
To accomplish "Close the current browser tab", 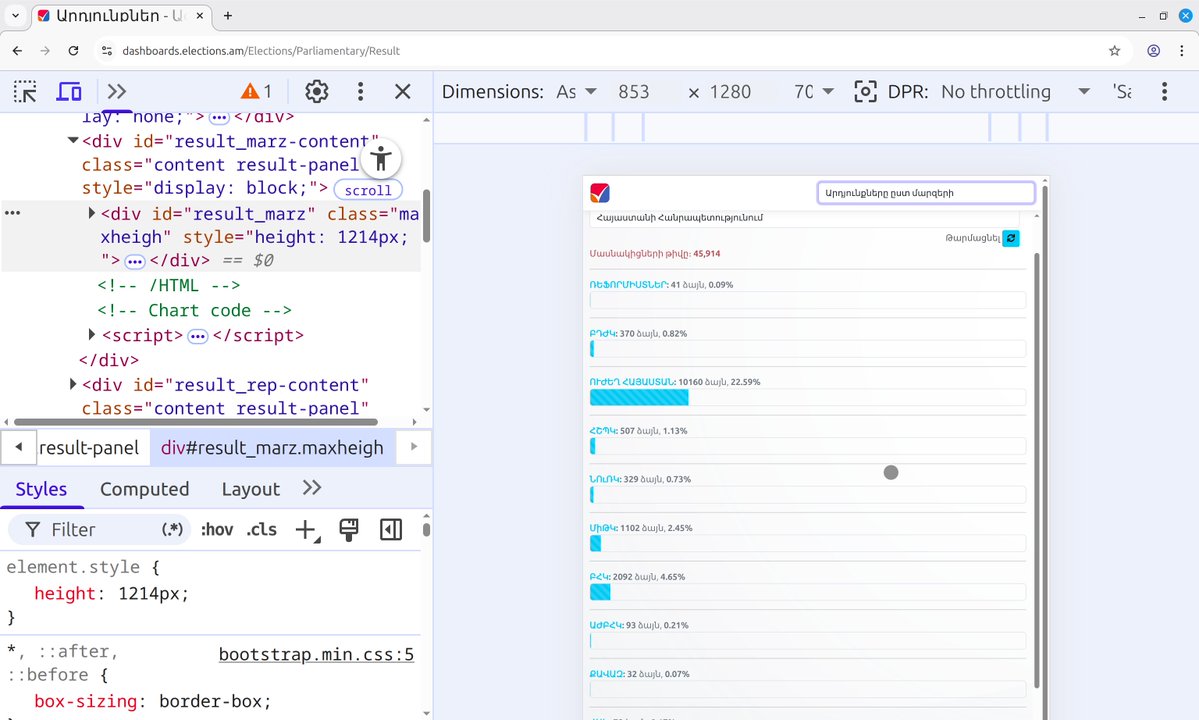I will coord(200,15).
